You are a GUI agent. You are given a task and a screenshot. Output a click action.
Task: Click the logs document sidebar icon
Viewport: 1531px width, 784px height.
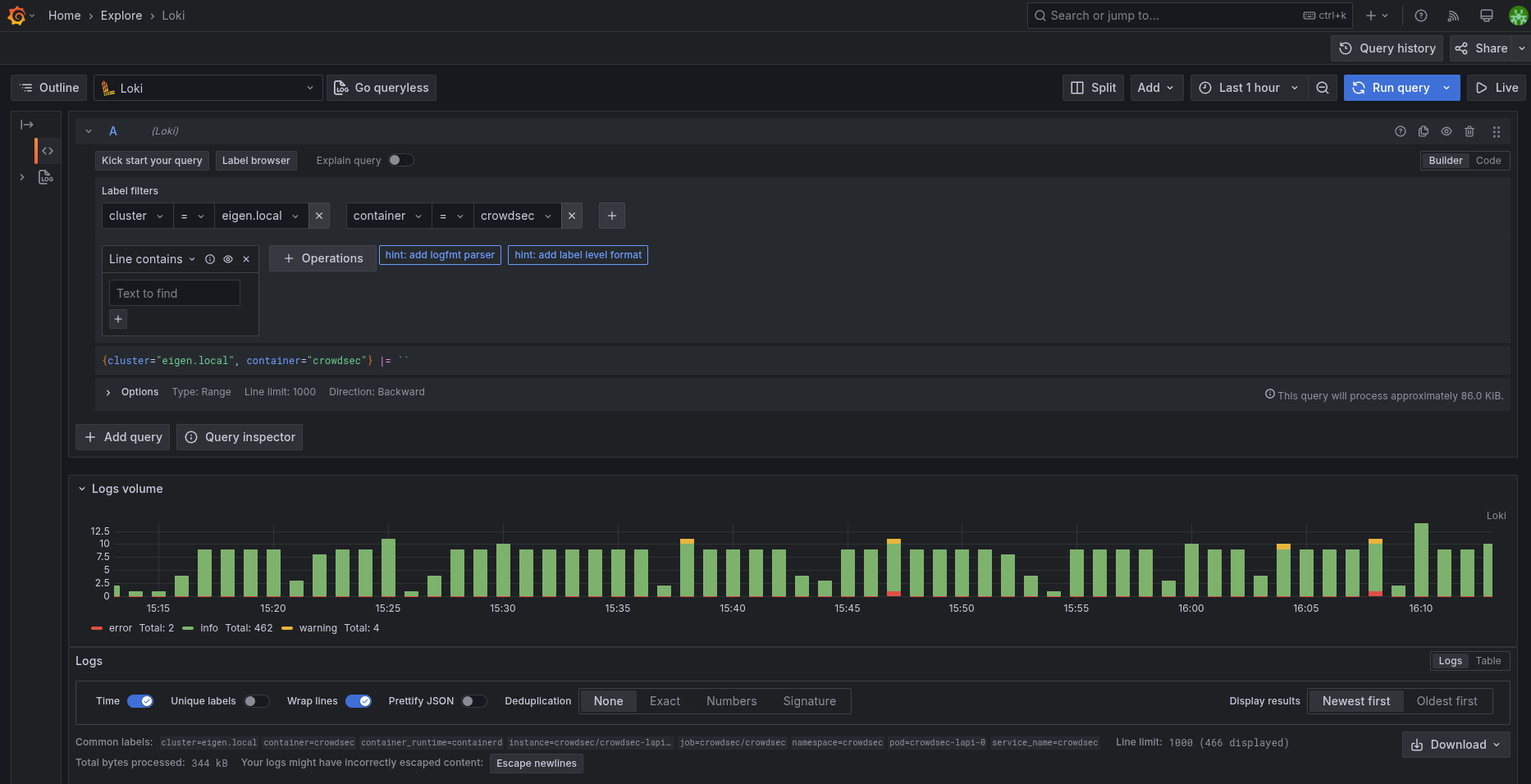(46, 177)
